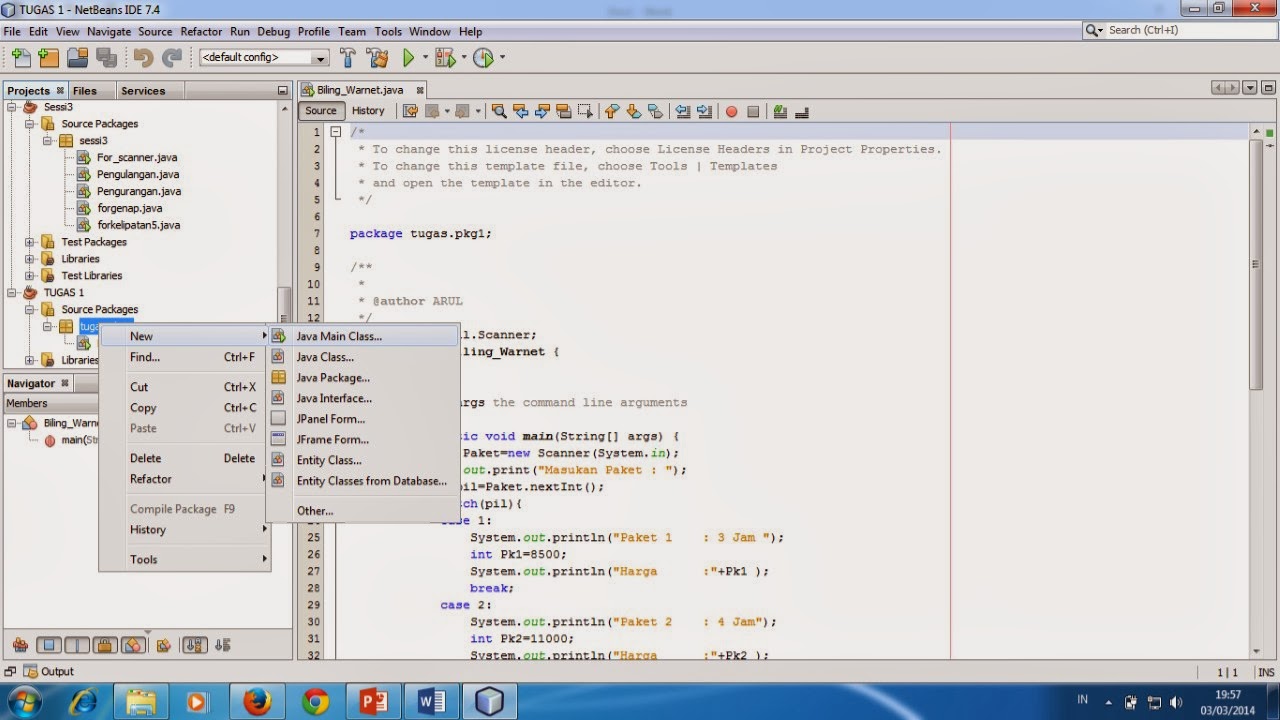Viewport: 1280px width, 720px height.
Task: Click the Debug Project icon
Action: pyautogui.click(x=444, y=58)
